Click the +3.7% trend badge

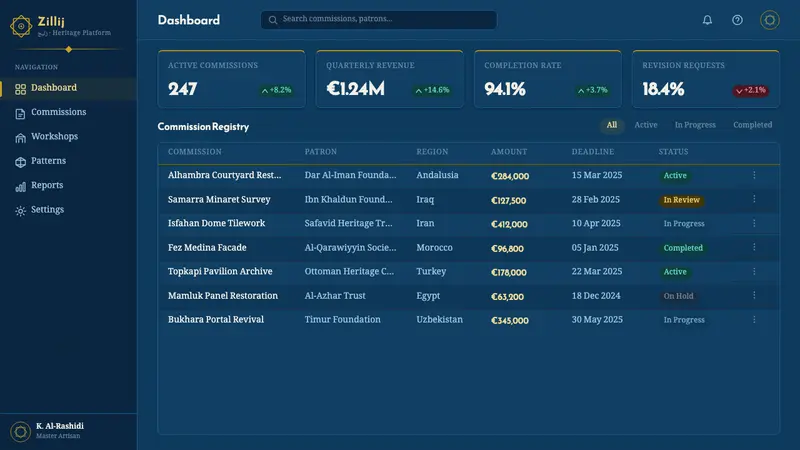point(592,90)
